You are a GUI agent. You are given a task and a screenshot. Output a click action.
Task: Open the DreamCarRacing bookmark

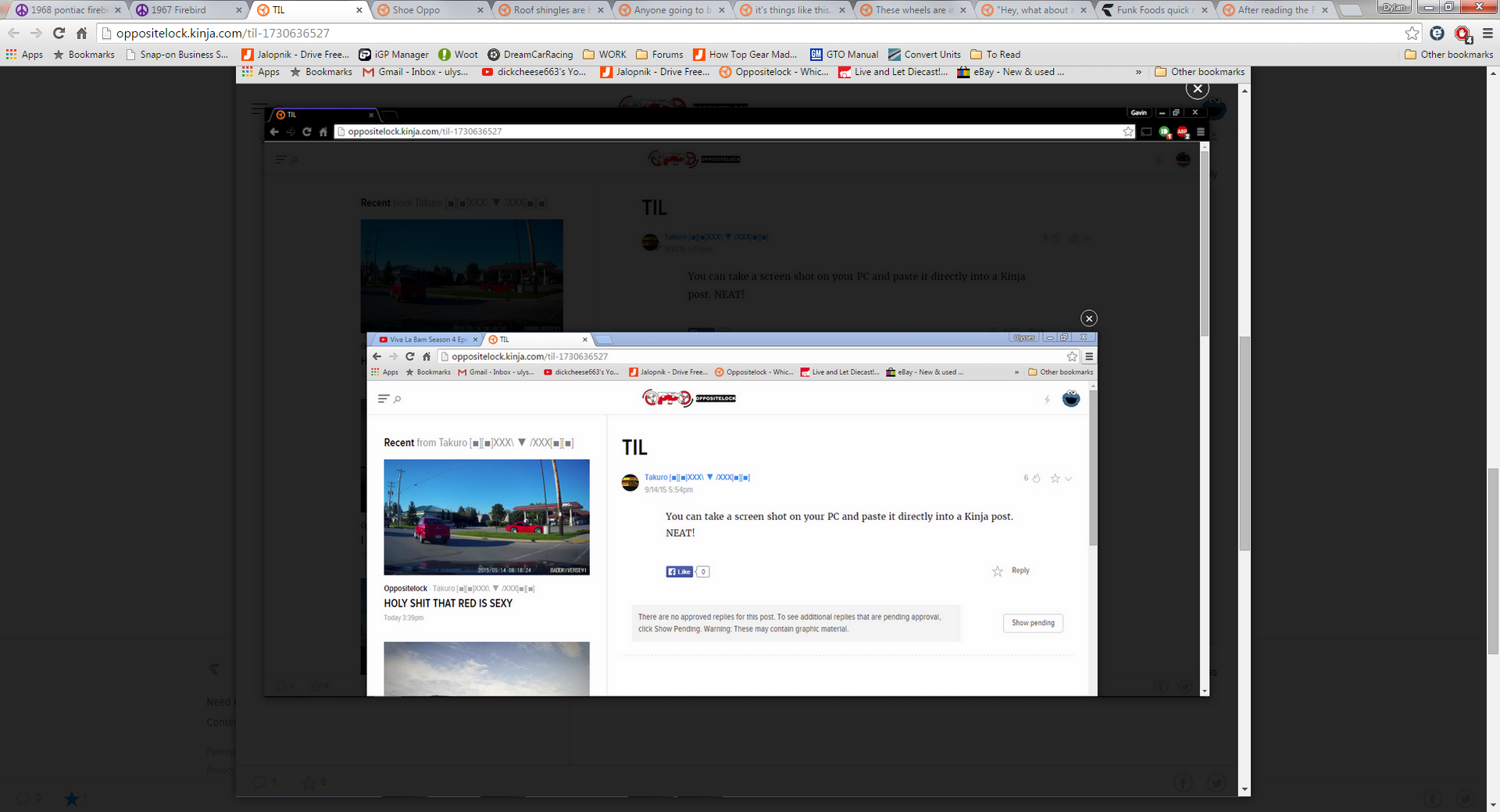pyautogui.click(x=530, y=55)
